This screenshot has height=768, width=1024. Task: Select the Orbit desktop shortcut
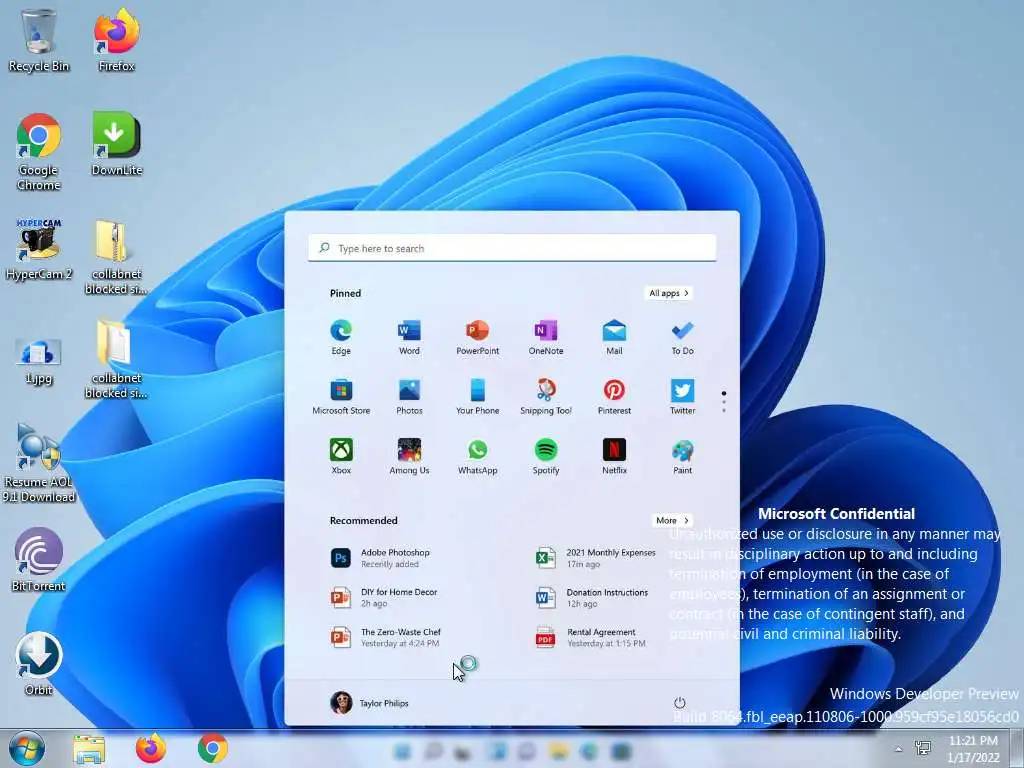tap(39, 664)
